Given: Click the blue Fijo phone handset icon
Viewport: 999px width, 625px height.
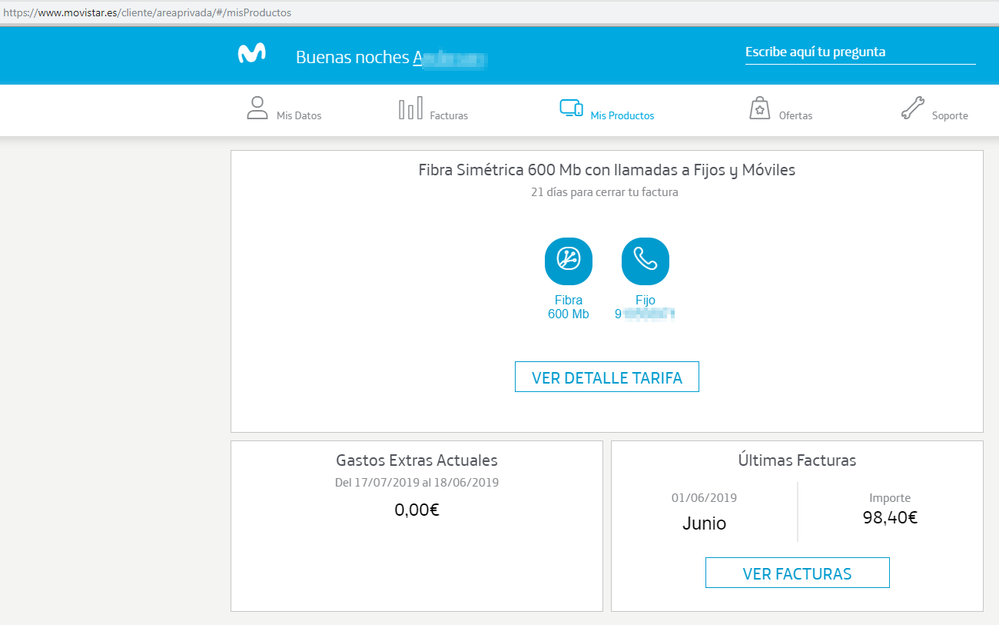Looking at the screenshot, I should click(x=645, y=261).
